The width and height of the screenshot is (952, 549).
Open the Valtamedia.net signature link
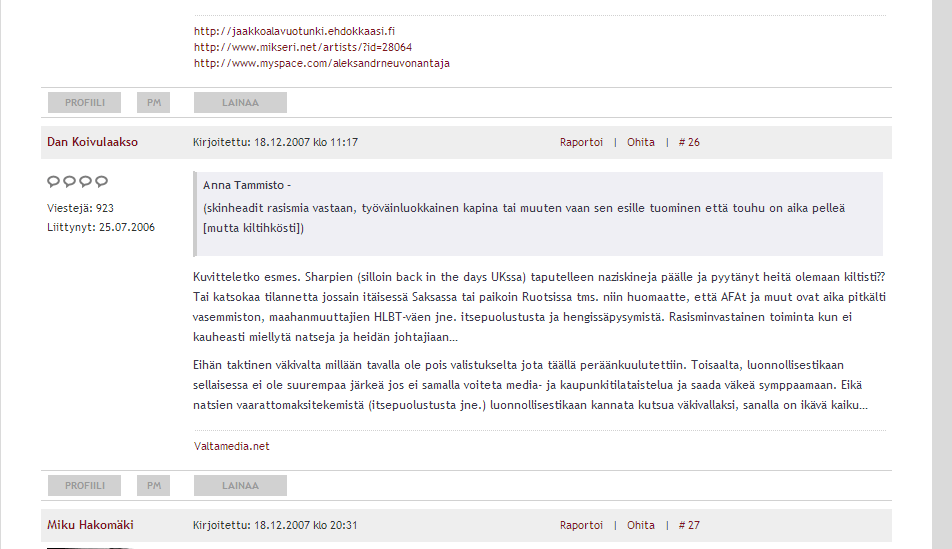click(231, 446)
